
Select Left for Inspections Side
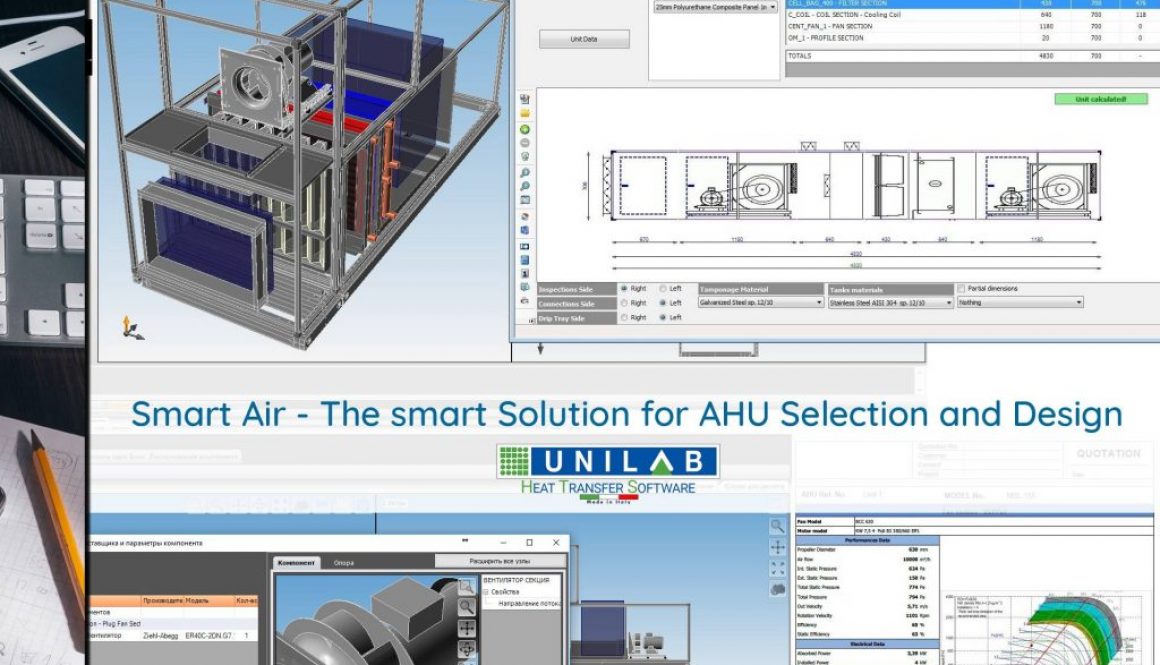click(x=660, y=288)
